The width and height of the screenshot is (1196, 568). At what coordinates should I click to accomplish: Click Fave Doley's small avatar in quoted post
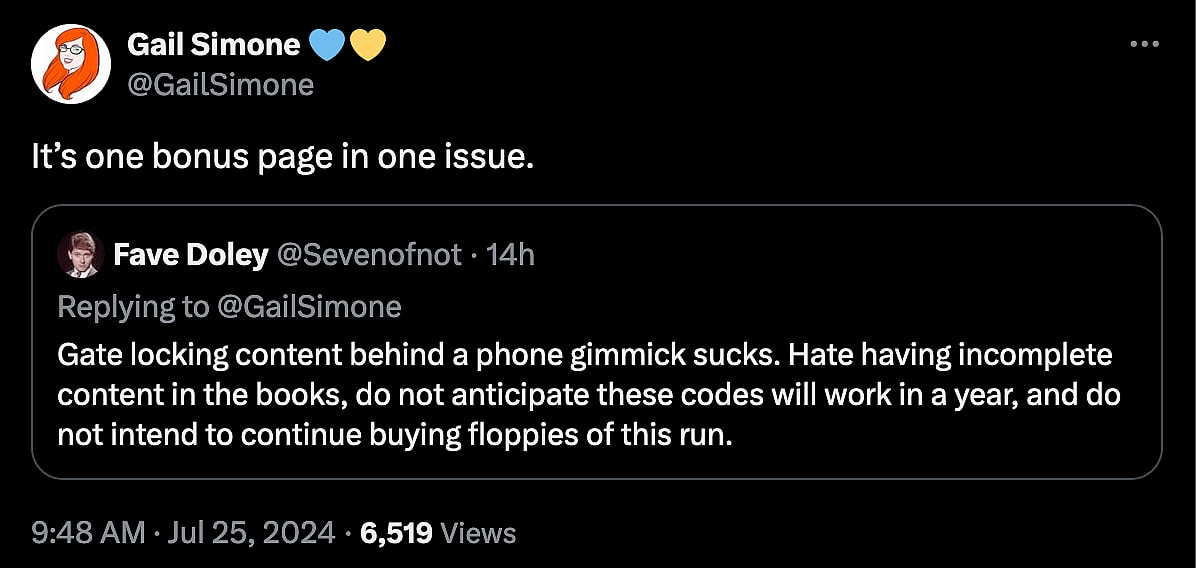click(78, 254)
